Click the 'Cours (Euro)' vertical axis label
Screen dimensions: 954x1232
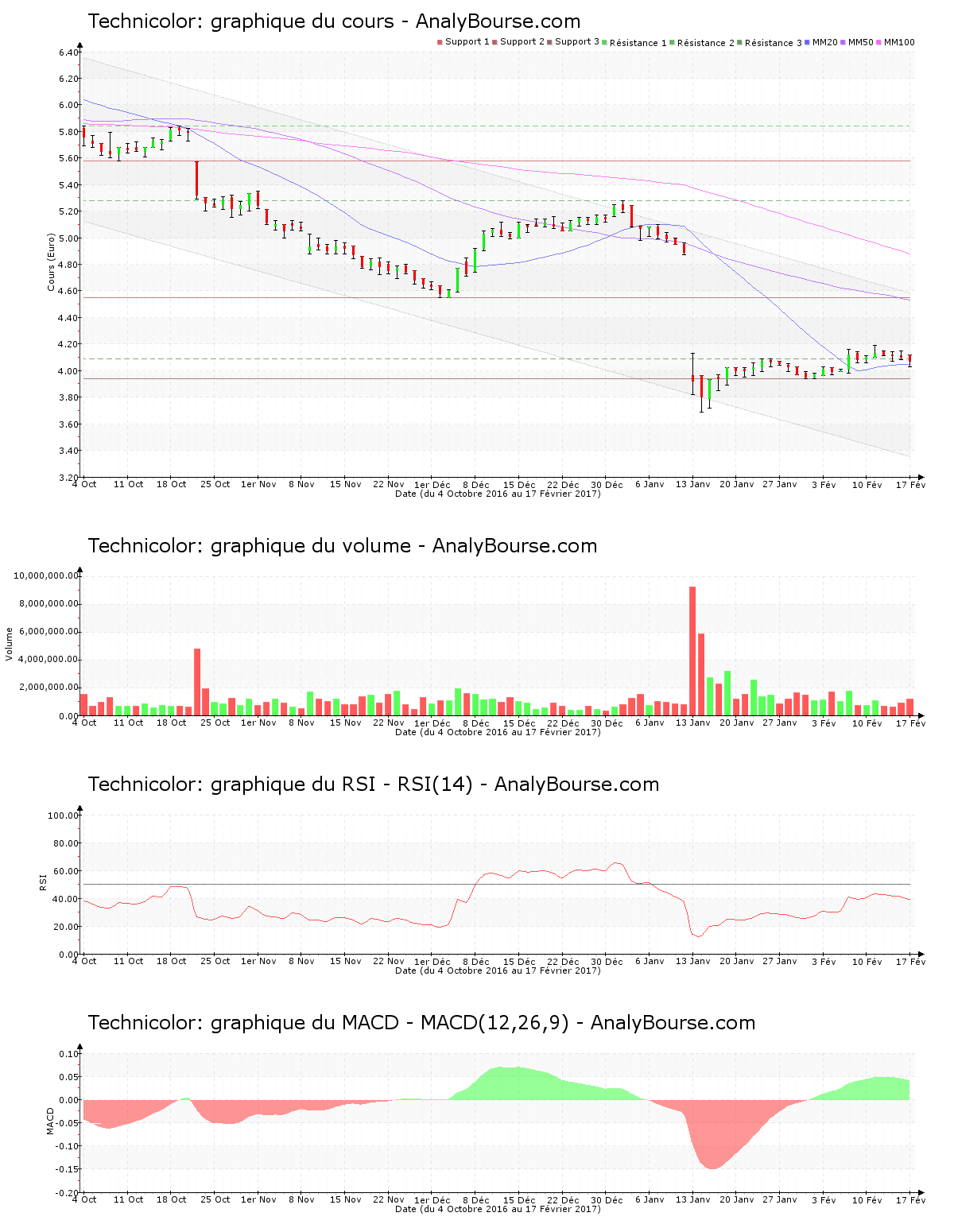pos(51,262)
